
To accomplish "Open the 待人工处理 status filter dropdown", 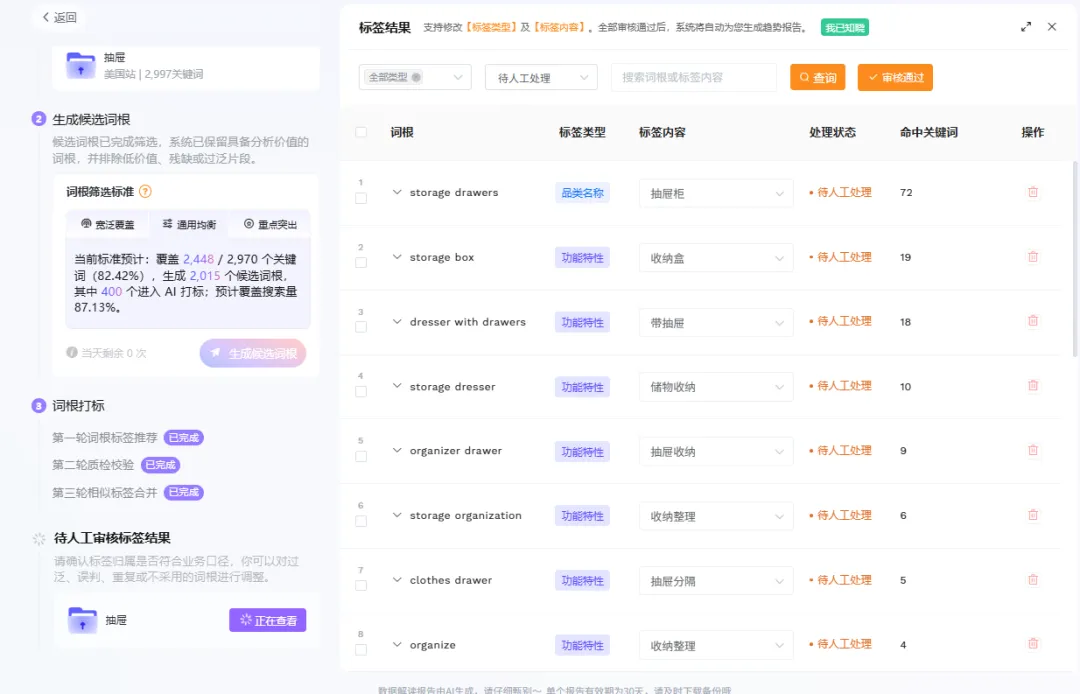I will click(x=541, y=77).
